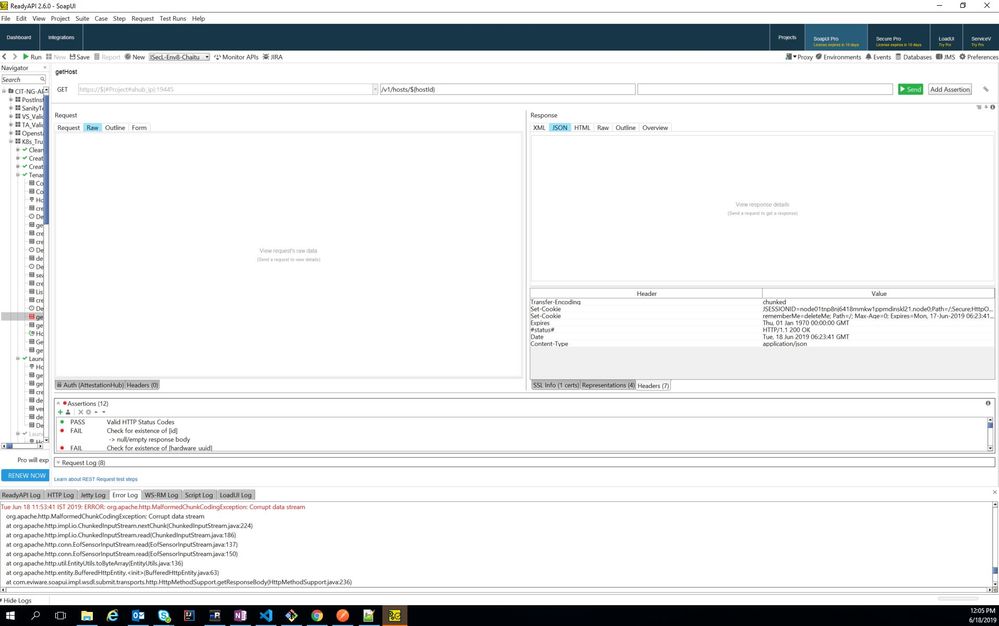Click the Add Assertion button
This screenshot has width=999, height=626.
(949, 89)
